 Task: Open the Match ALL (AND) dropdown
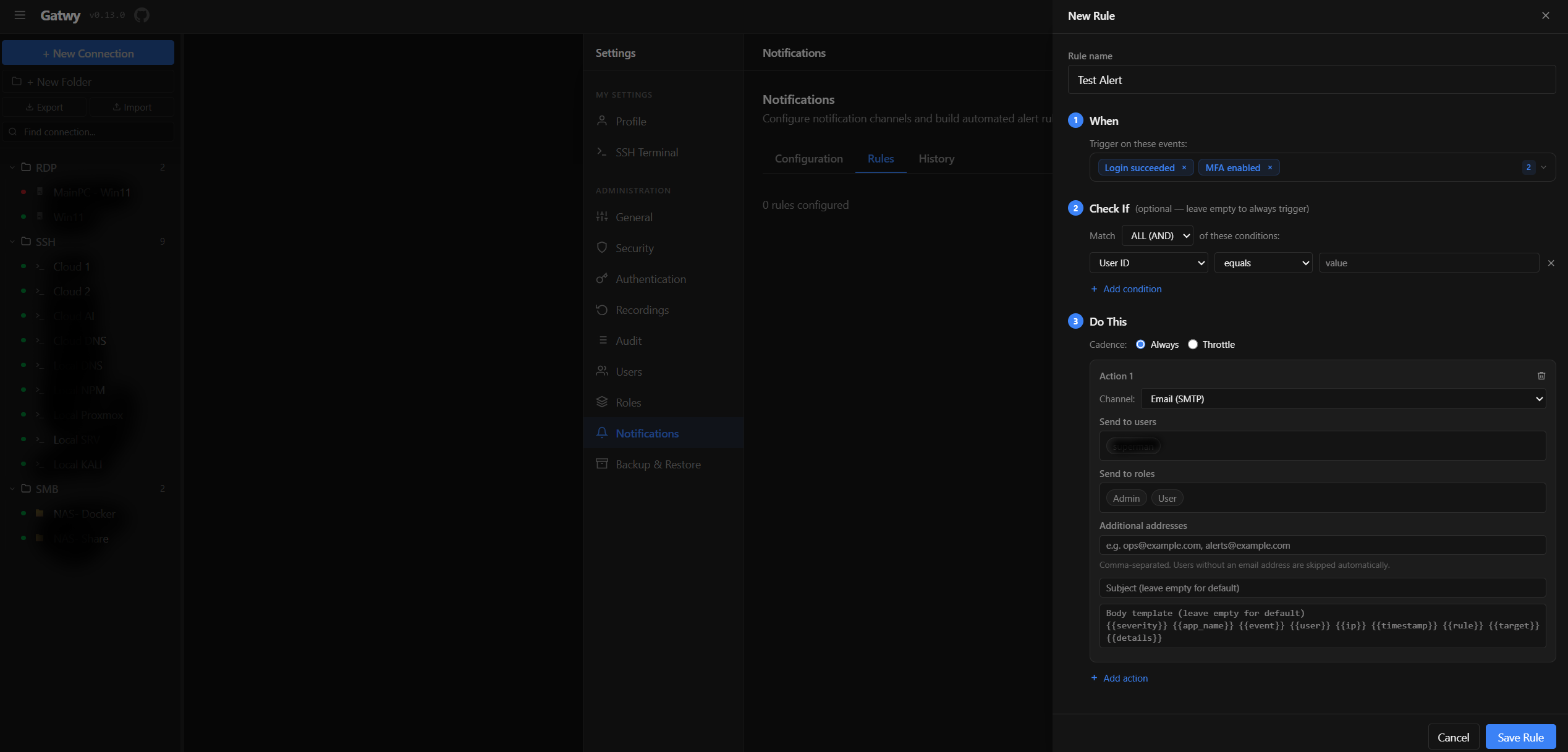pyautogui.click(x=1157, y=235)
